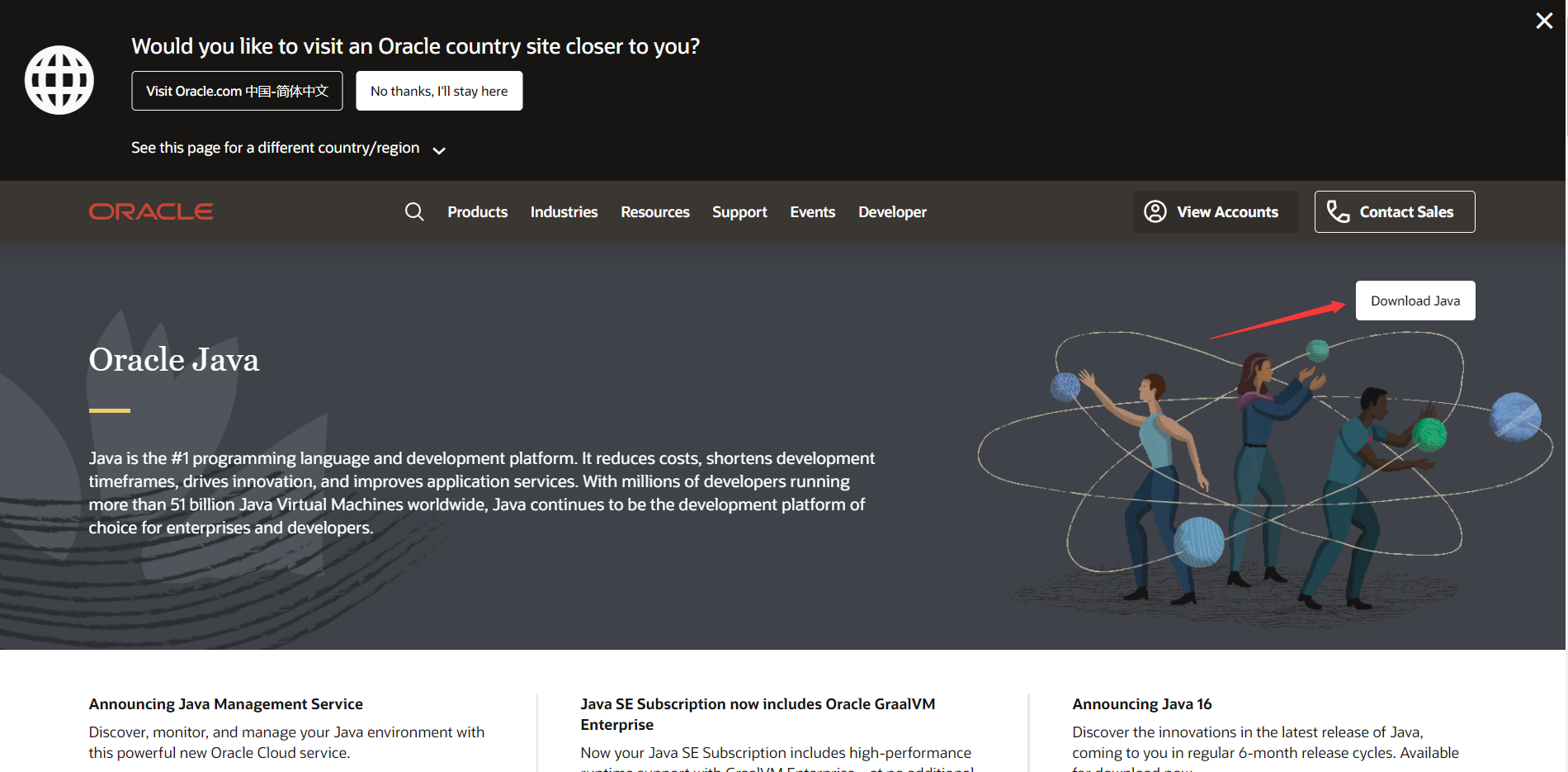This screenshot has height=772, width=1568.
Task: Click the Java Management Service description text
Action: [286, 742]
